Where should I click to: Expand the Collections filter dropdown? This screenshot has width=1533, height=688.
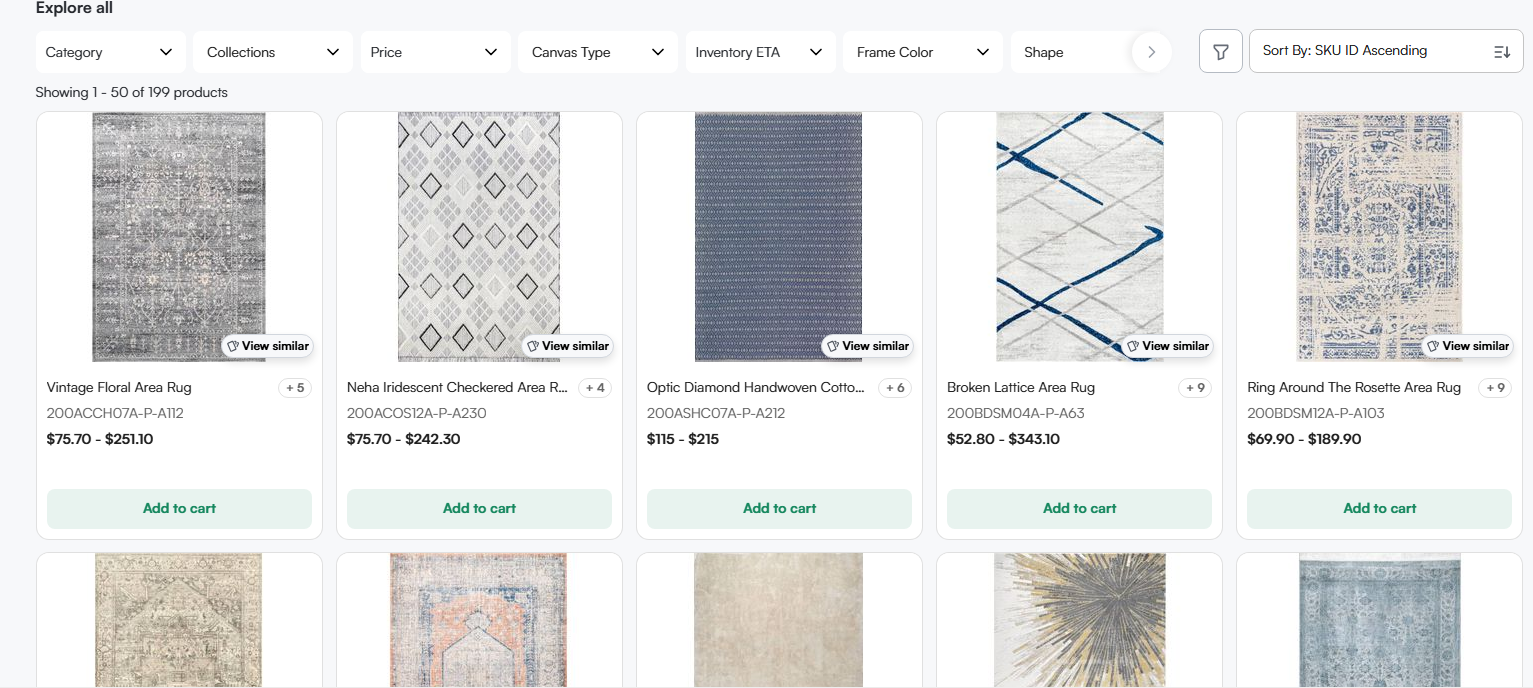point(273,52)
